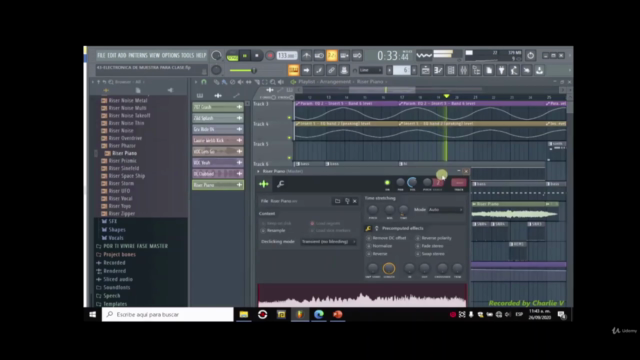Viewport: 640px width, 360px height.
Task: Select the Laurie Webb Kick picker clip
Action: [218, 140]
